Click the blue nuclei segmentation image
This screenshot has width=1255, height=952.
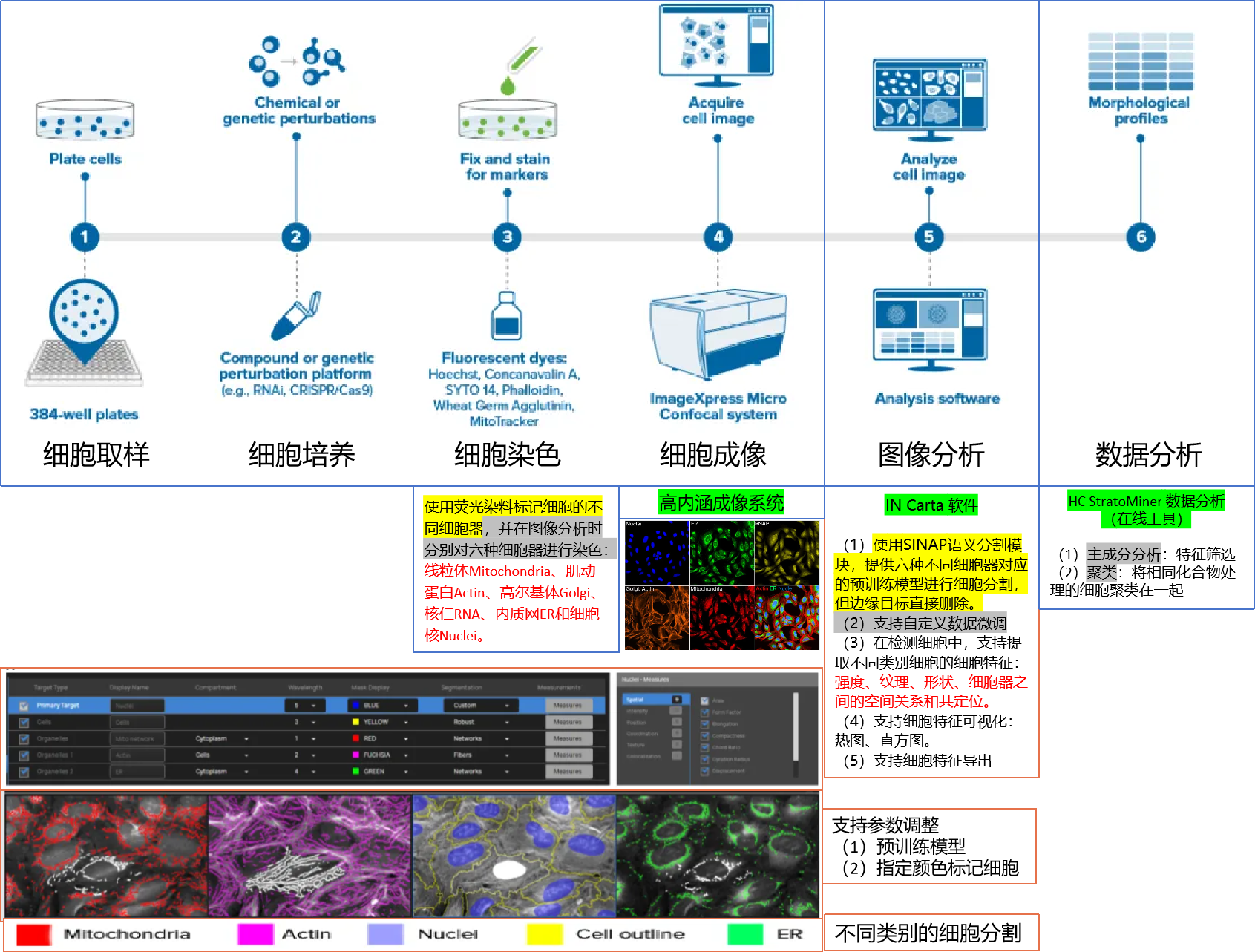(514, 856)
